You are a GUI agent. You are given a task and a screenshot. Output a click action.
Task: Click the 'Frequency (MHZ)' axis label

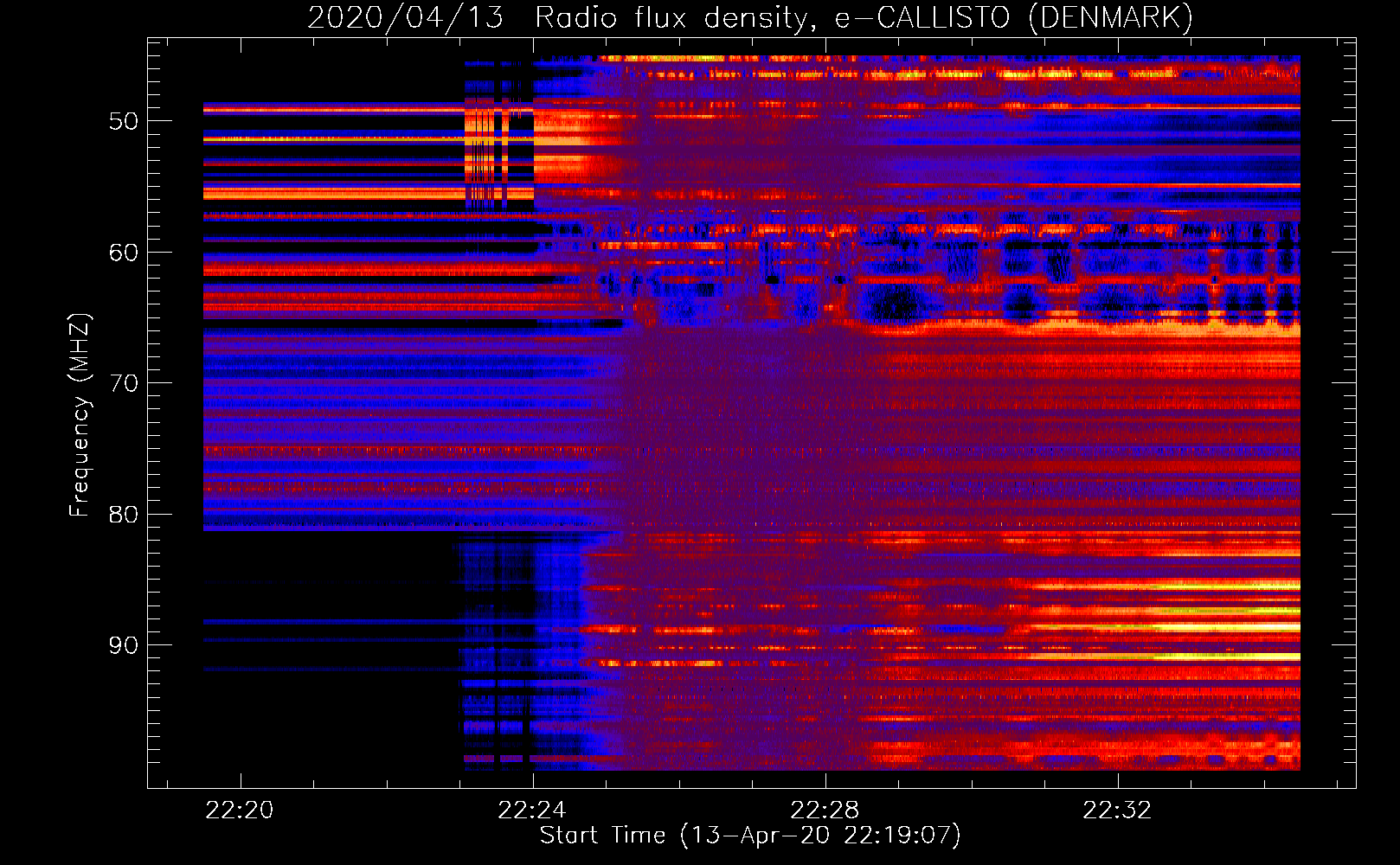point(80,414)
